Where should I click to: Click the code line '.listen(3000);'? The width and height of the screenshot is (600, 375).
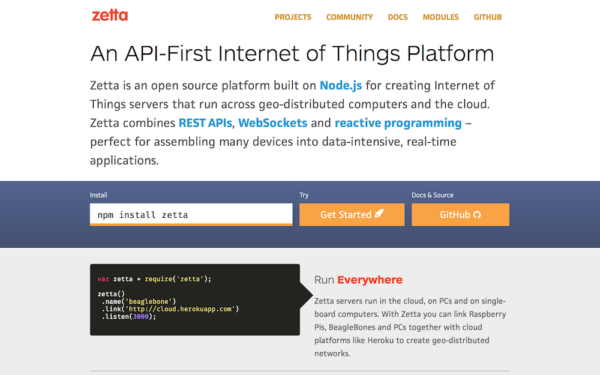tap(129, 316)
